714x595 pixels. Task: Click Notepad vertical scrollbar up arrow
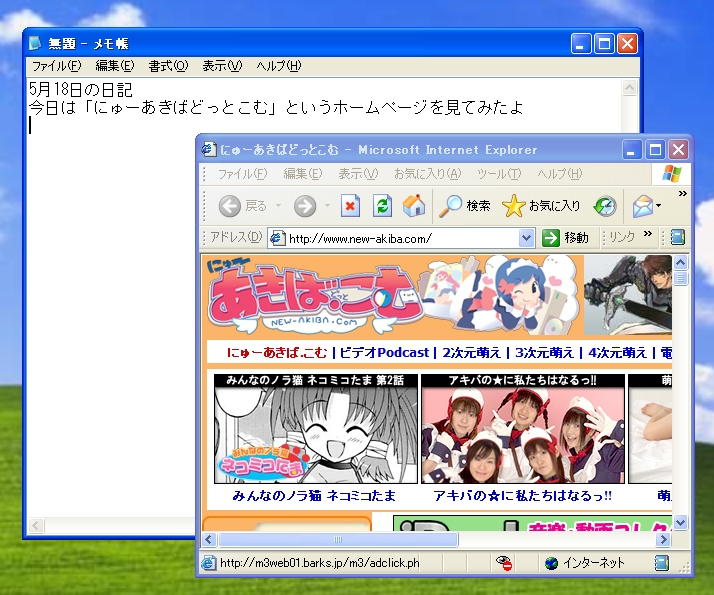click(x=629, y=87)
